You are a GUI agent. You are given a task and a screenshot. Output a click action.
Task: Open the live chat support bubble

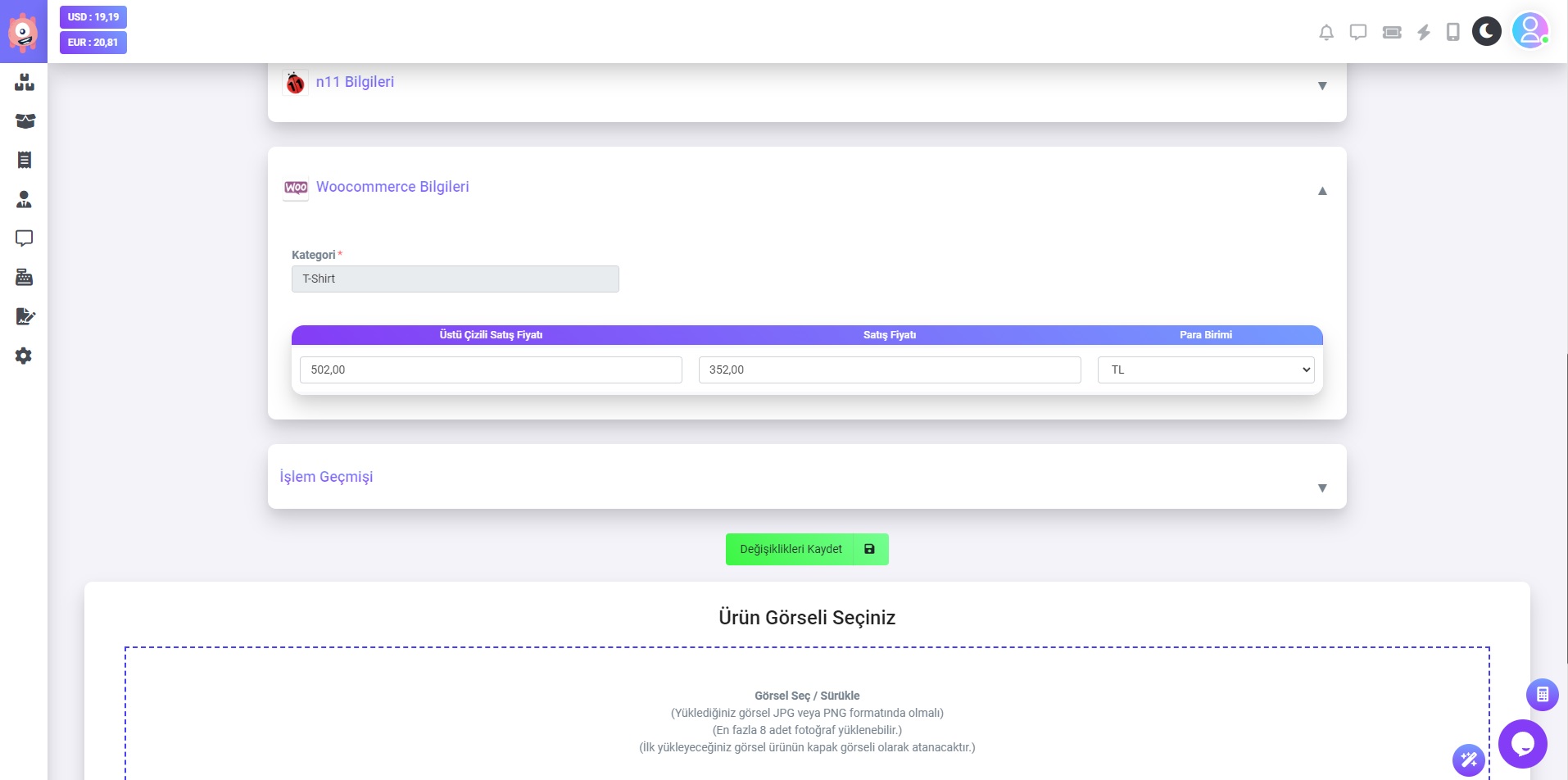pos(1522,743)
